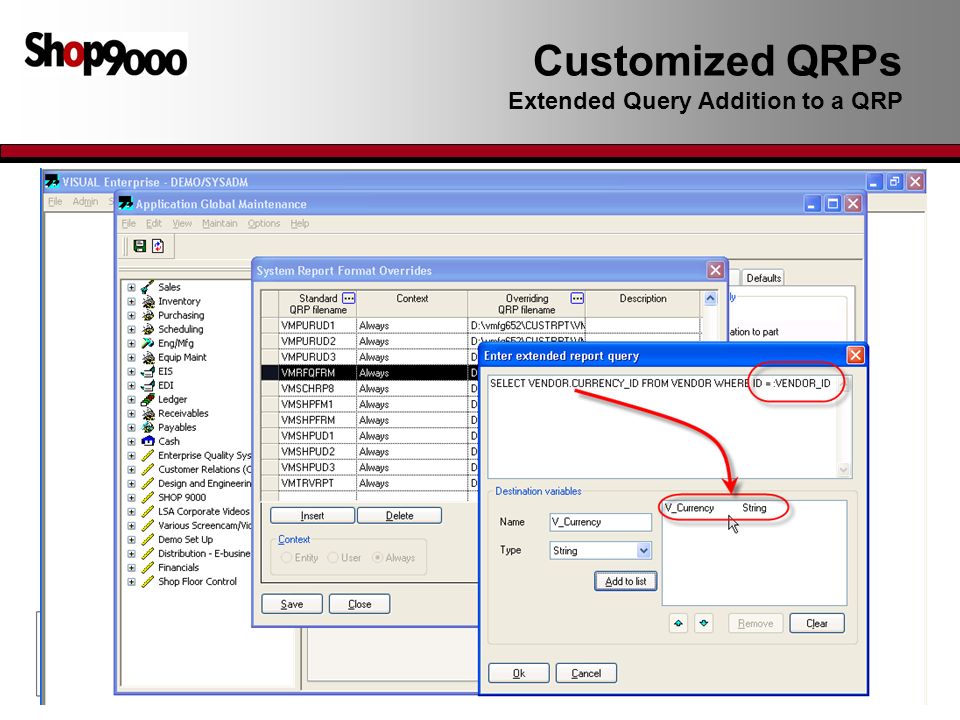Expand the LSA Corporate Videos node
This screenshot has height=720, width=960.
[131, 512]
